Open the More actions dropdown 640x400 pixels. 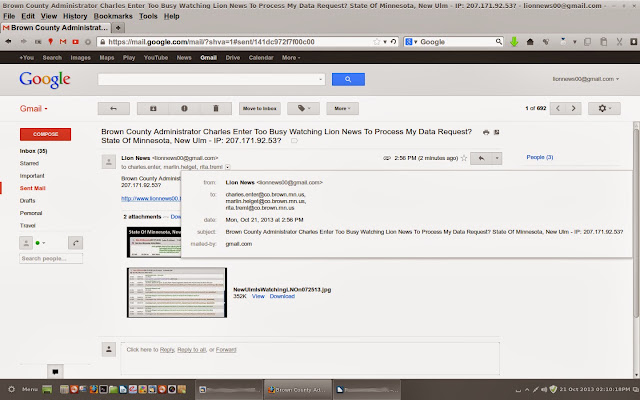342,109
